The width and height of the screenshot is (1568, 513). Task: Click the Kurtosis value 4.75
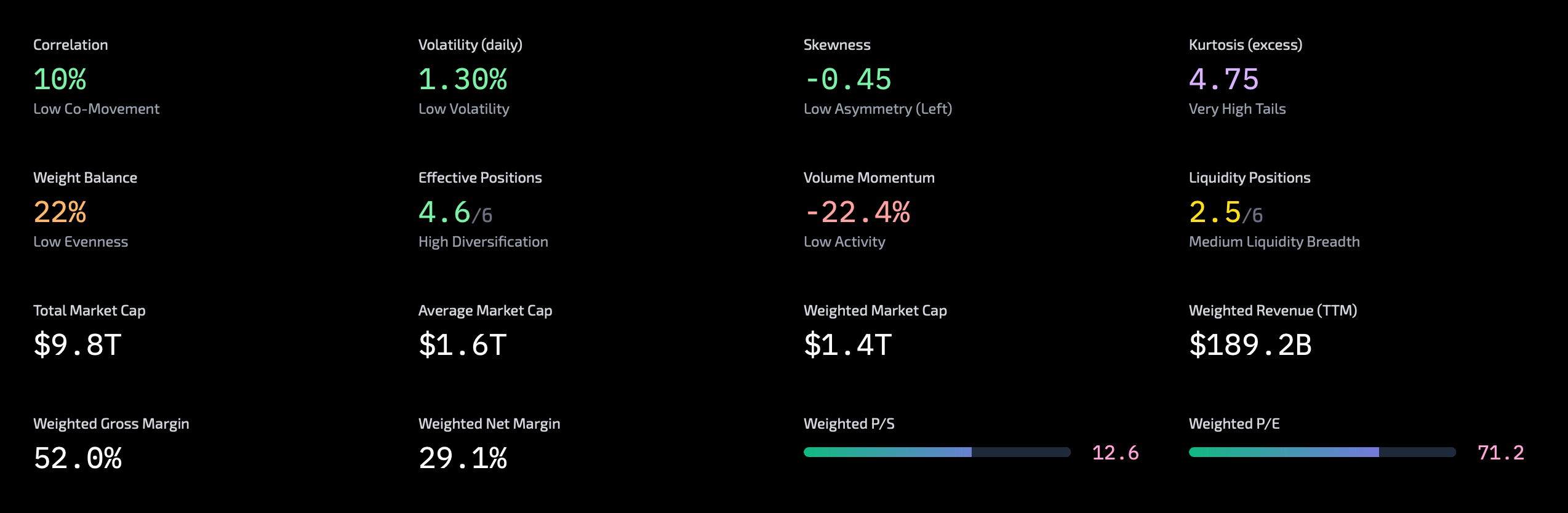[x=1223, y=79]
